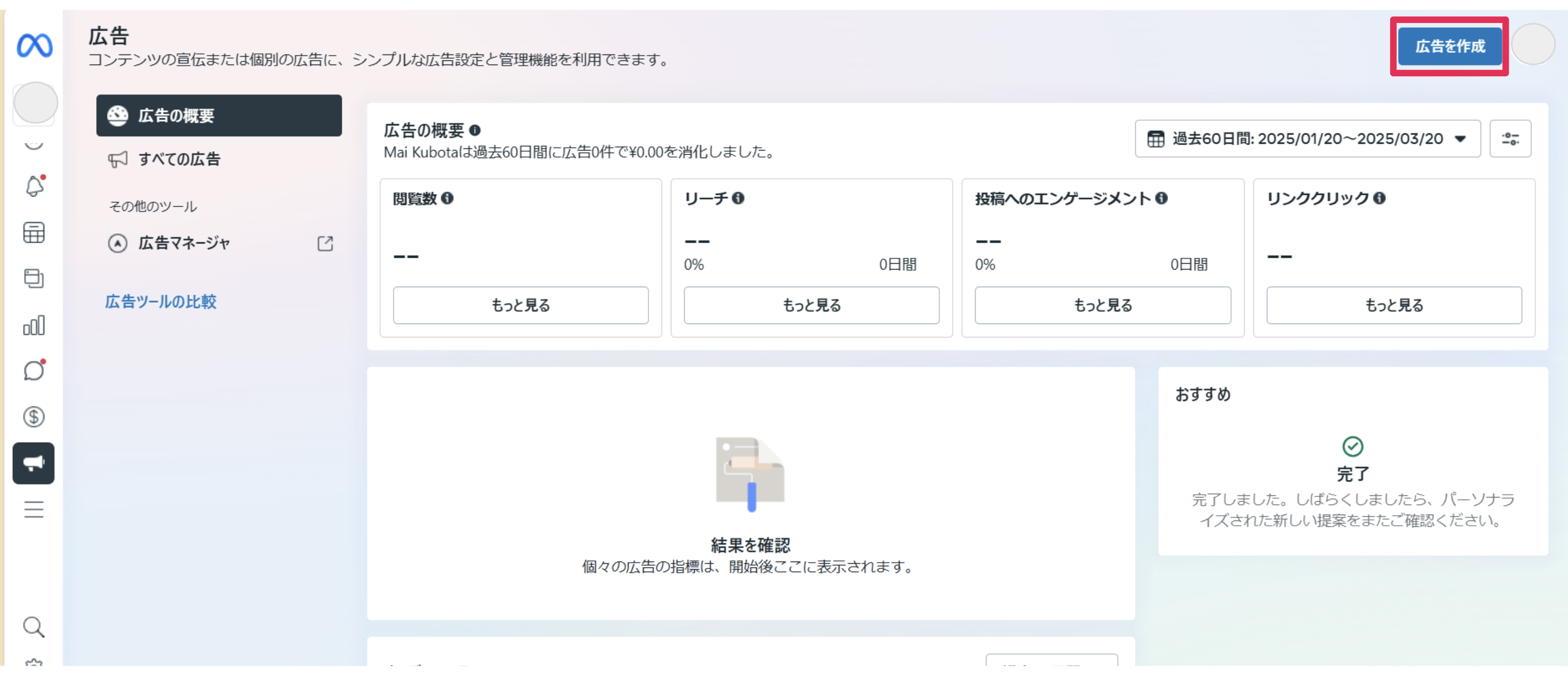This screenshot has width=1568, height=679.
Task: Open 広告マネージャ menu item
Action: click(x=219, y=243)
